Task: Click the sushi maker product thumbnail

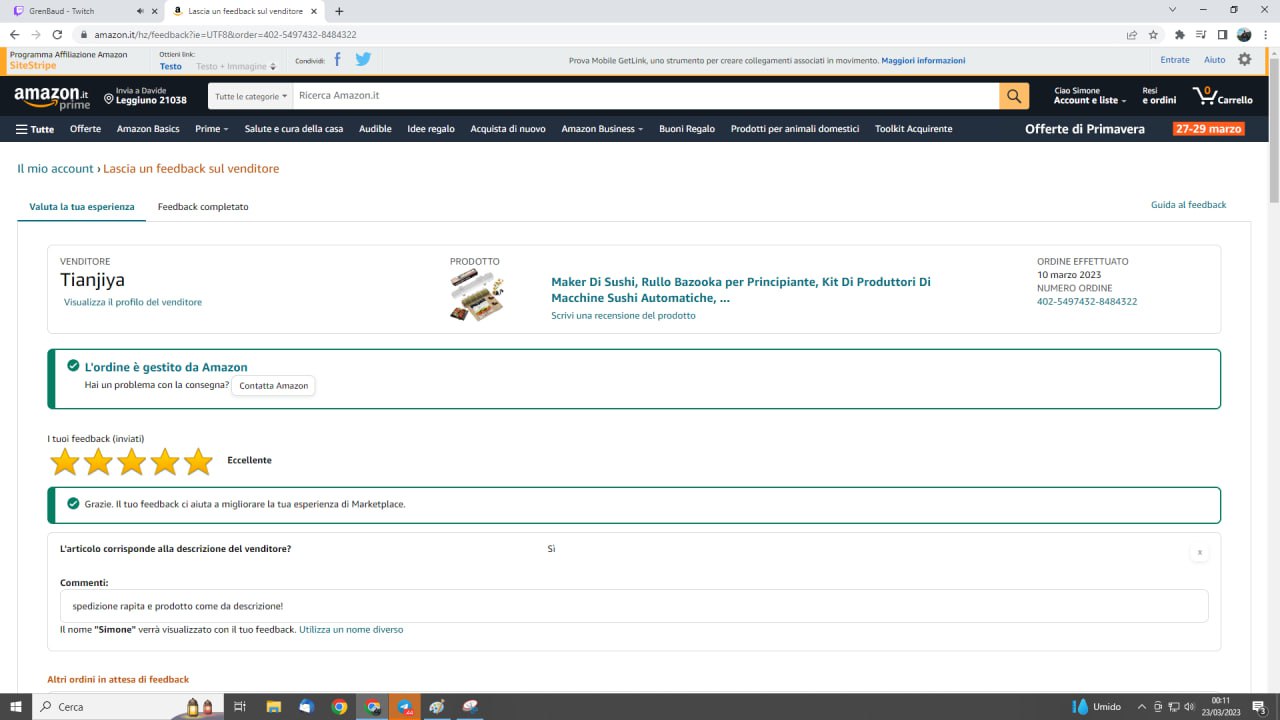Action: pos(477,297)
